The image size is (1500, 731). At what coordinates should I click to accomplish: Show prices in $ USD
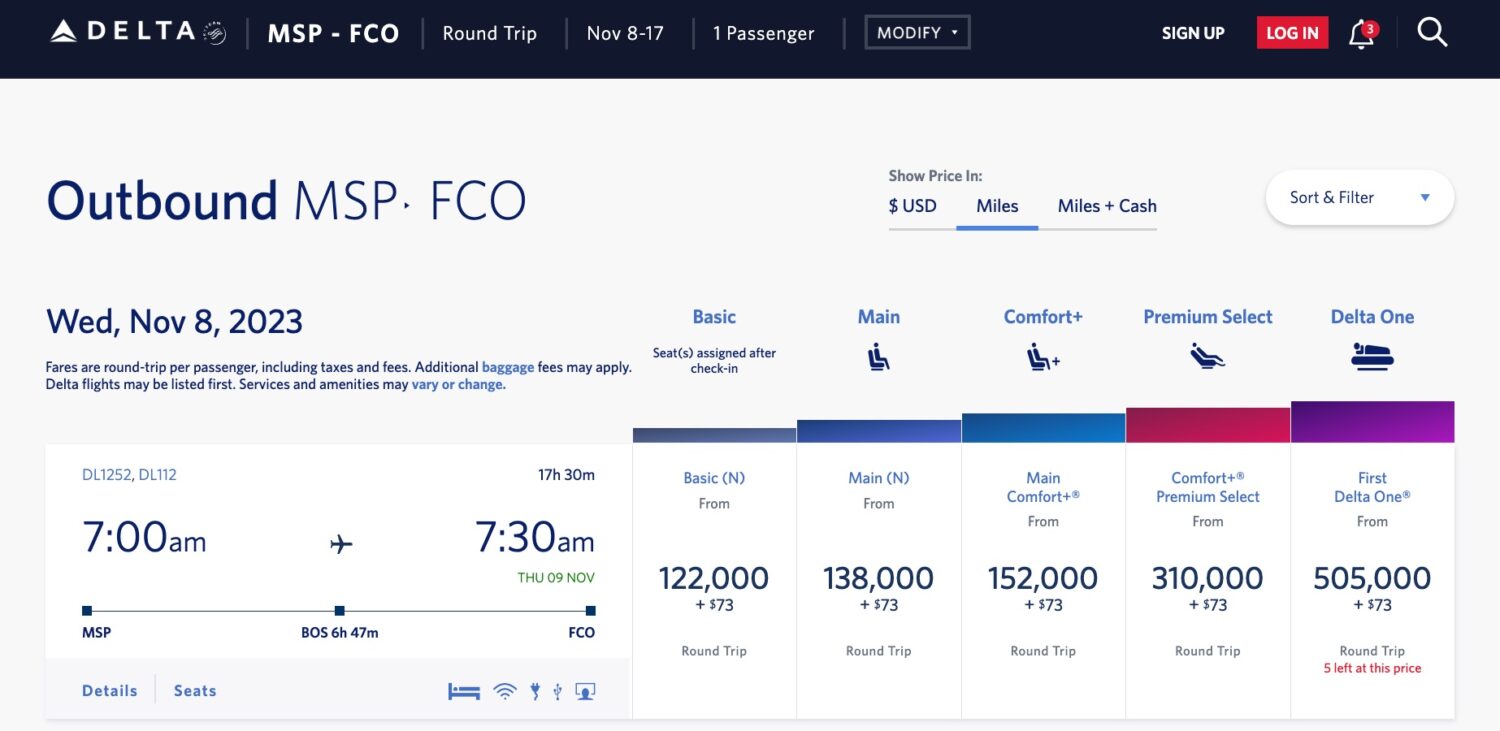point(912,206)
